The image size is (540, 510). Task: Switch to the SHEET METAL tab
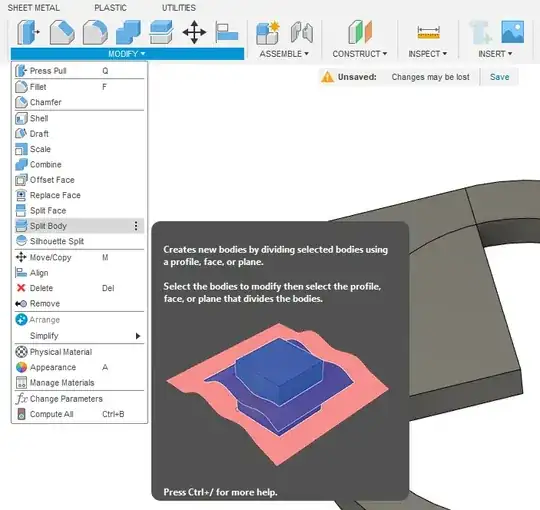tap(33, 8)
